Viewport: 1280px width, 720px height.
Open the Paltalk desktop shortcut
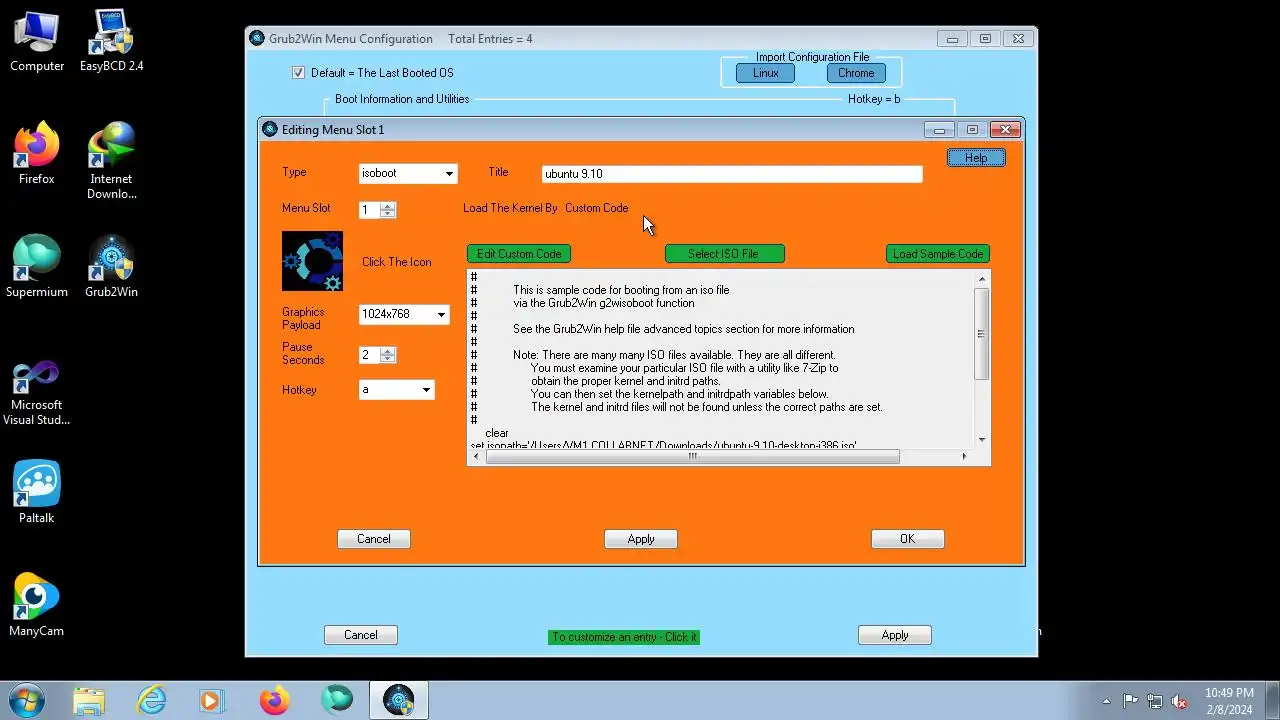[37, 493]
